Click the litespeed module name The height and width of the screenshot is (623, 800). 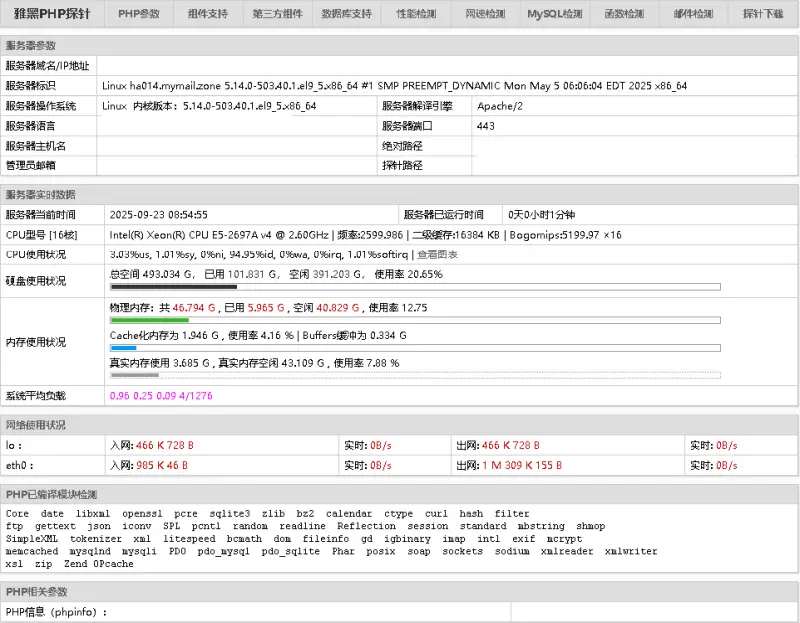189,539
